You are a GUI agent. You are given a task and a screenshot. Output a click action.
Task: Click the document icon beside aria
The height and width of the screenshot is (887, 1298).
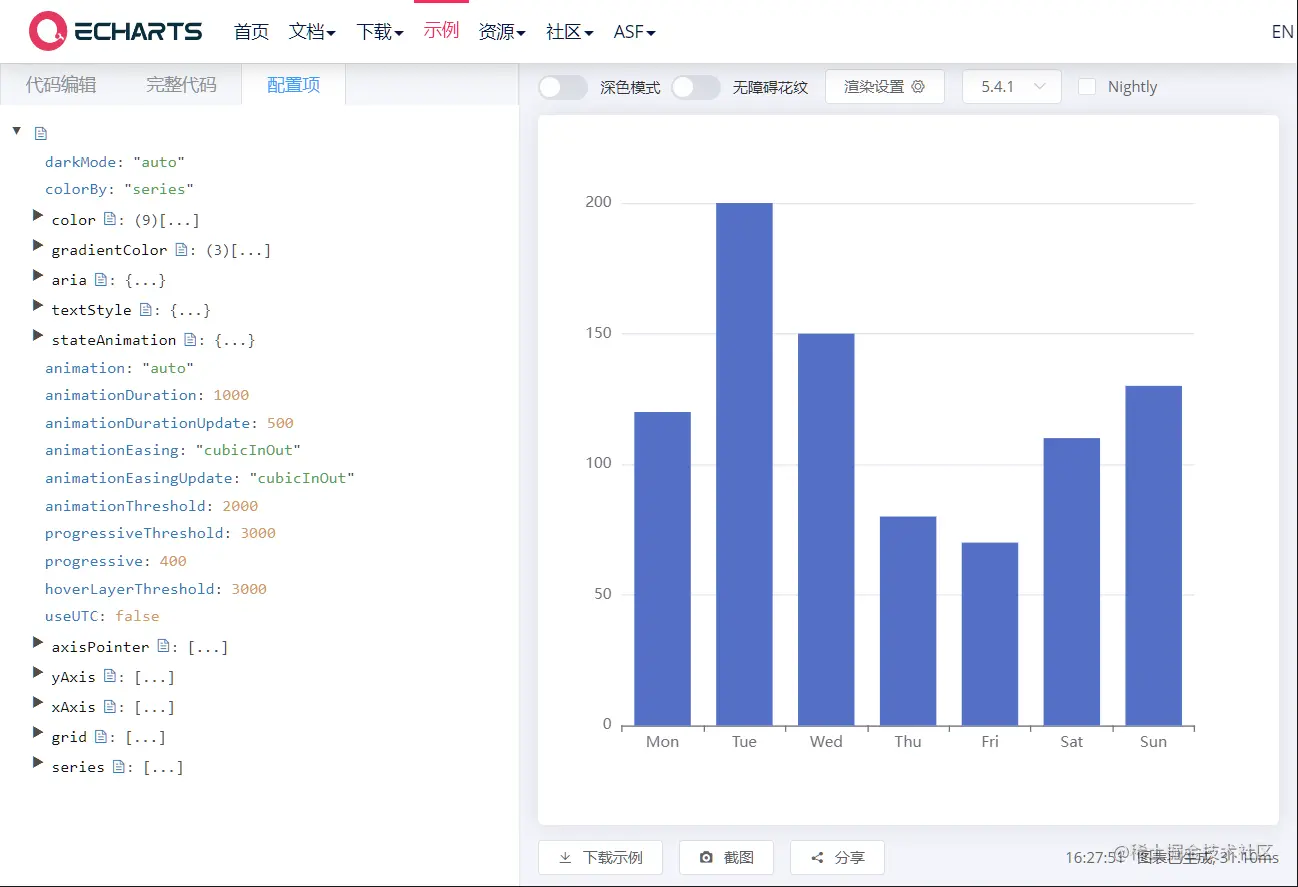101,279
